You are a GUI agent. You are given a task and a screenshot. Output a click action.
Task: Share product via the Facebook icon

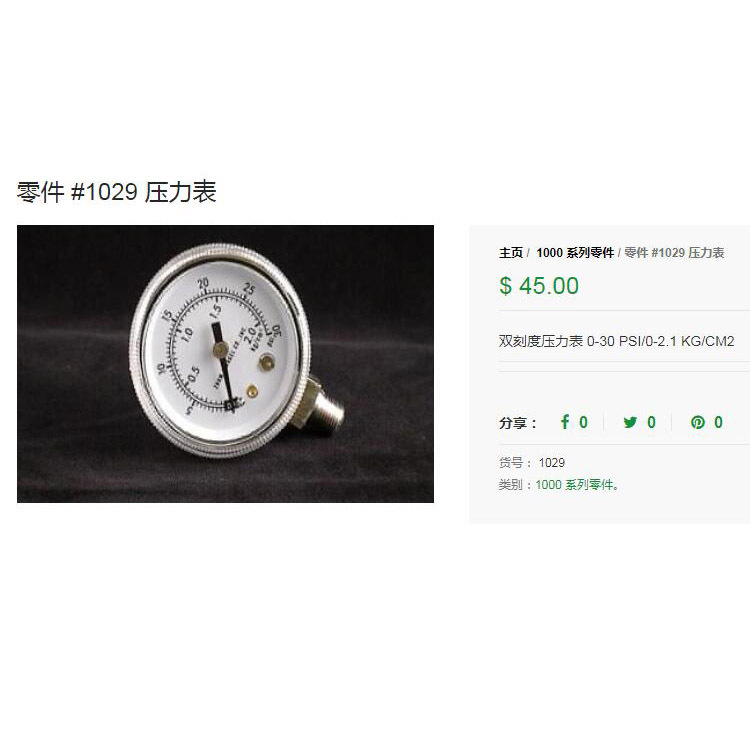[565, 422]
